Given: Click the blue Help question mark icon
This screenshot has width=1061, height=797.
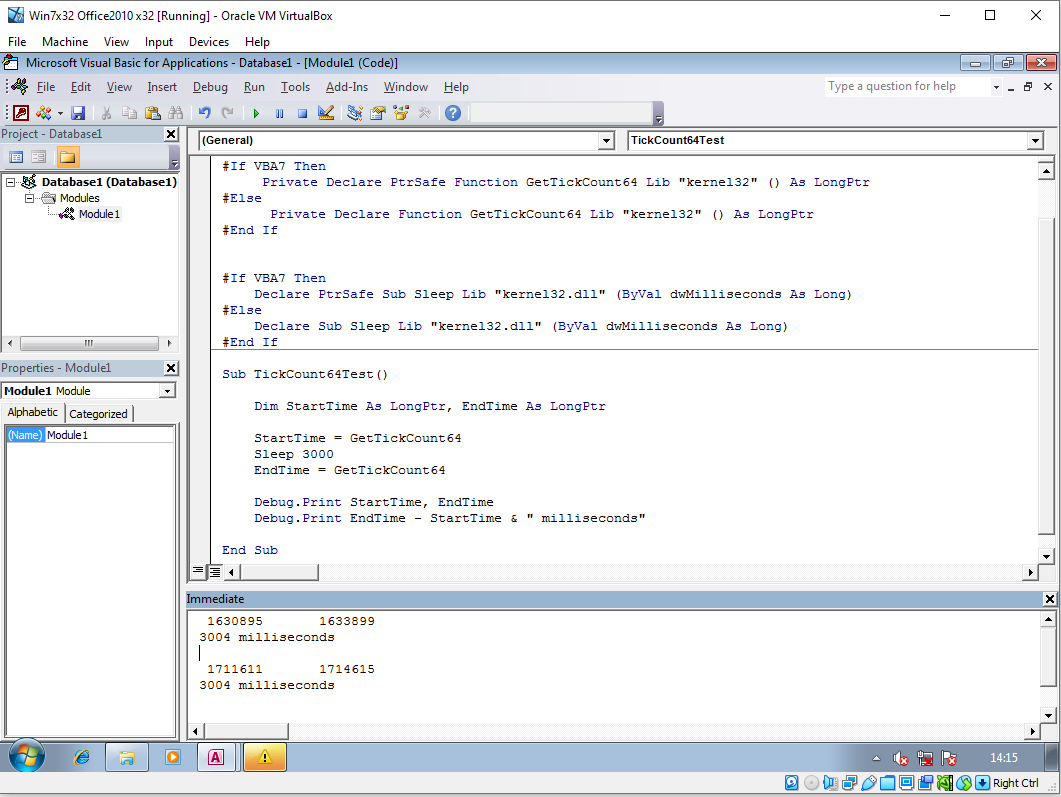Looking at the screenshot, I should [453, 113].
